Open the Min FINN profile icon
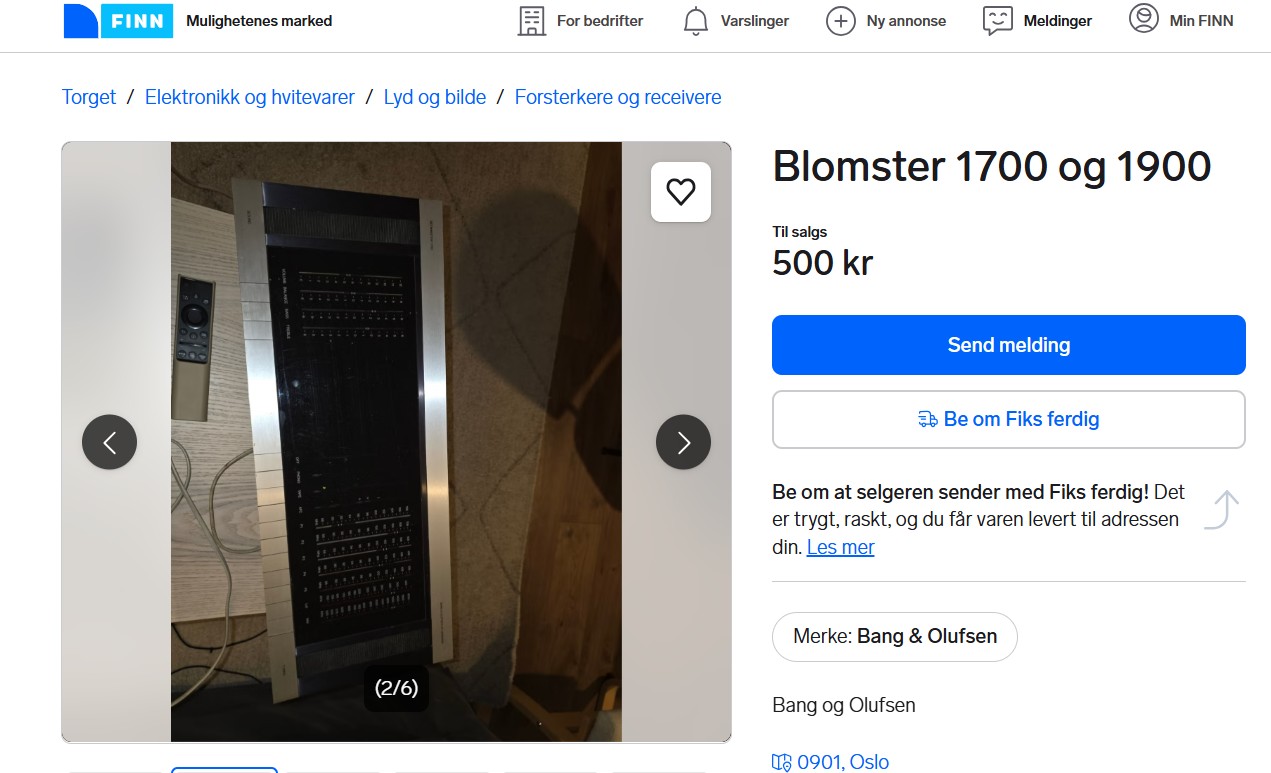Image resolution: width=1271 pixels, height=773 pixels. tap(1144, 19)
